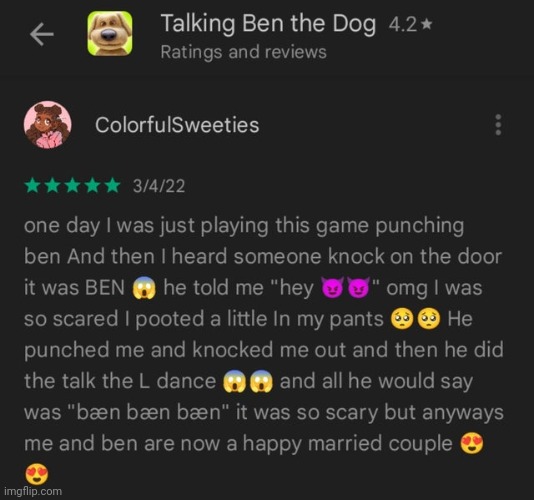Tap the 'Talking Ben the Dog' title
Screen dimensions: 534x500
[x=268, y=24]
